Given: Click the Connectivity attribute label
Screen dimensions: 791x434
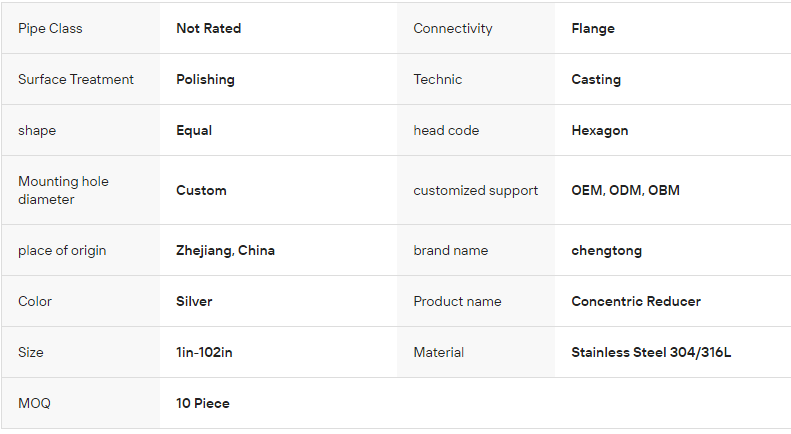Looking at the screenshot, I should (x=453, y=29).
